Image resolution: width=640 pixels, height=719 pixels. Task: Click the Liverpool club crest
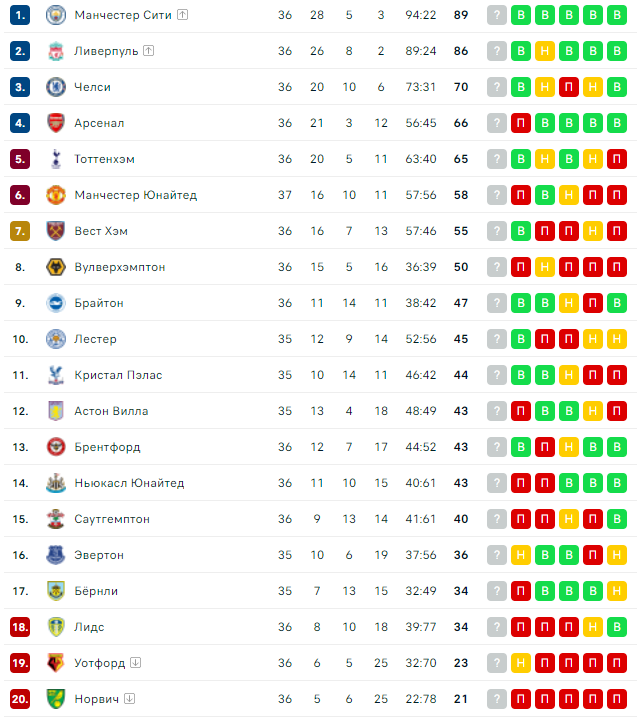pos(56,51)
